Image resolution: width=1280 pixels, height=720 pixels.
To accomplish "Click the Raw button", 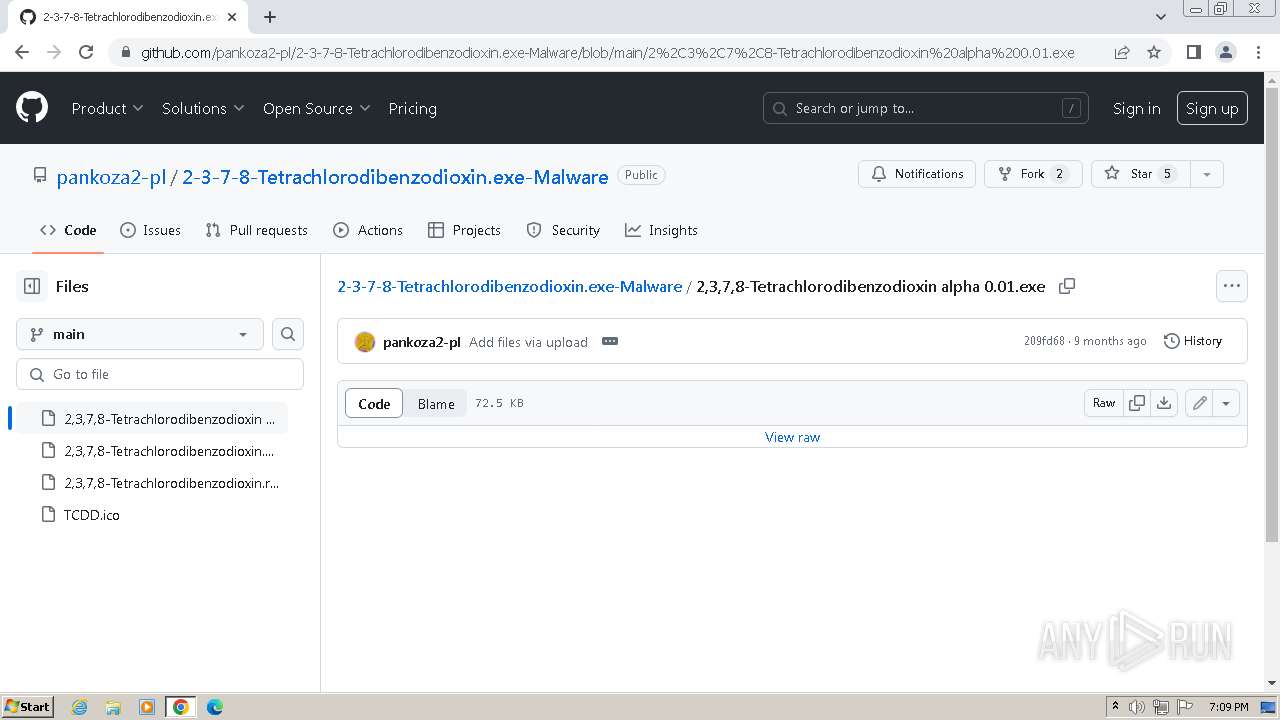I will (x=1104, y=403).
